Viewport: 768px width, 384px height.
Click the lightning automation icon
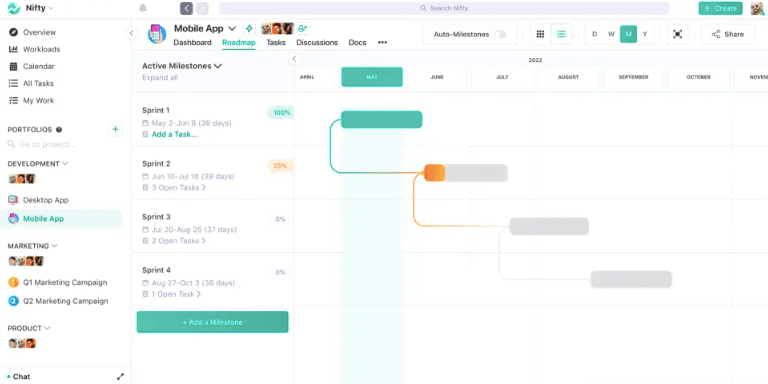pos(249,28)
